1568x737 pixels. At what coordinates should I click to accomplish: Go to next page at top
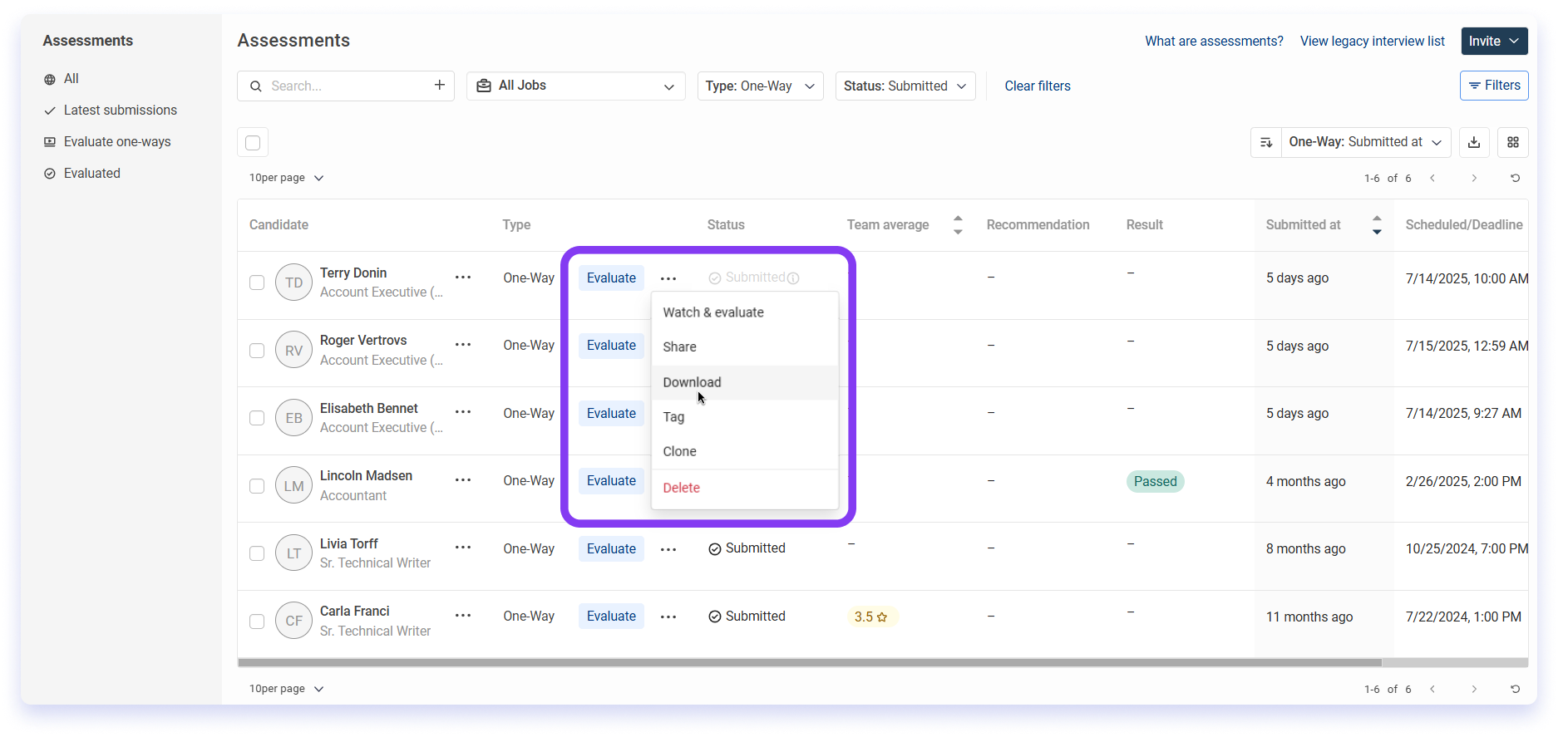1474,178
